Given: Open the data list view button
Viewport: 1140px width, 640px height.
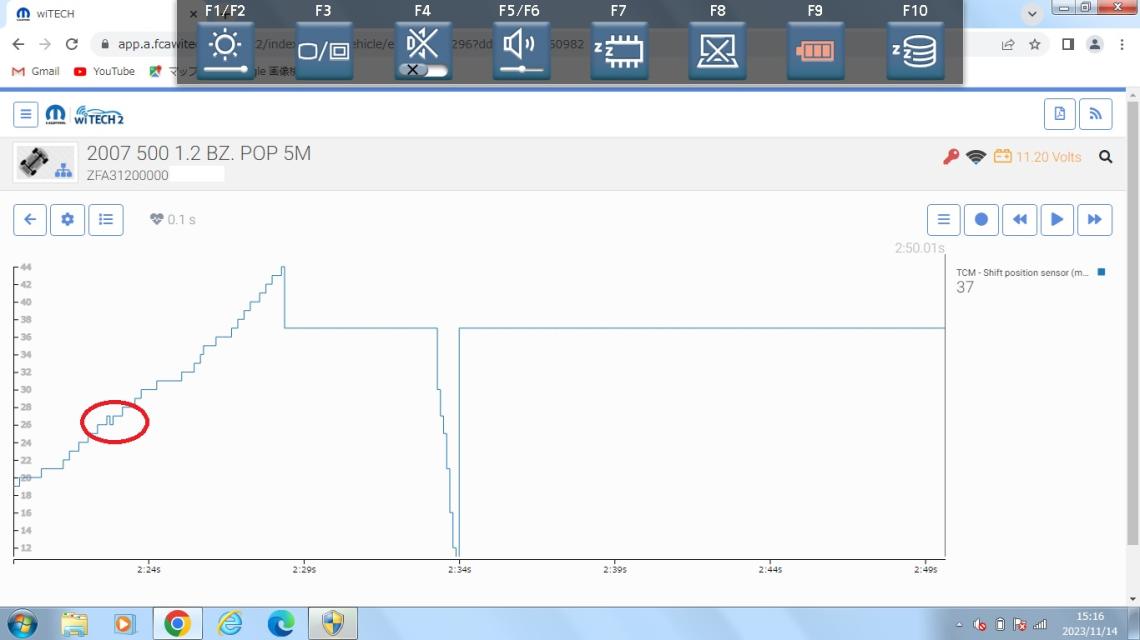Looking at the screenshot, I should point(106,220).
